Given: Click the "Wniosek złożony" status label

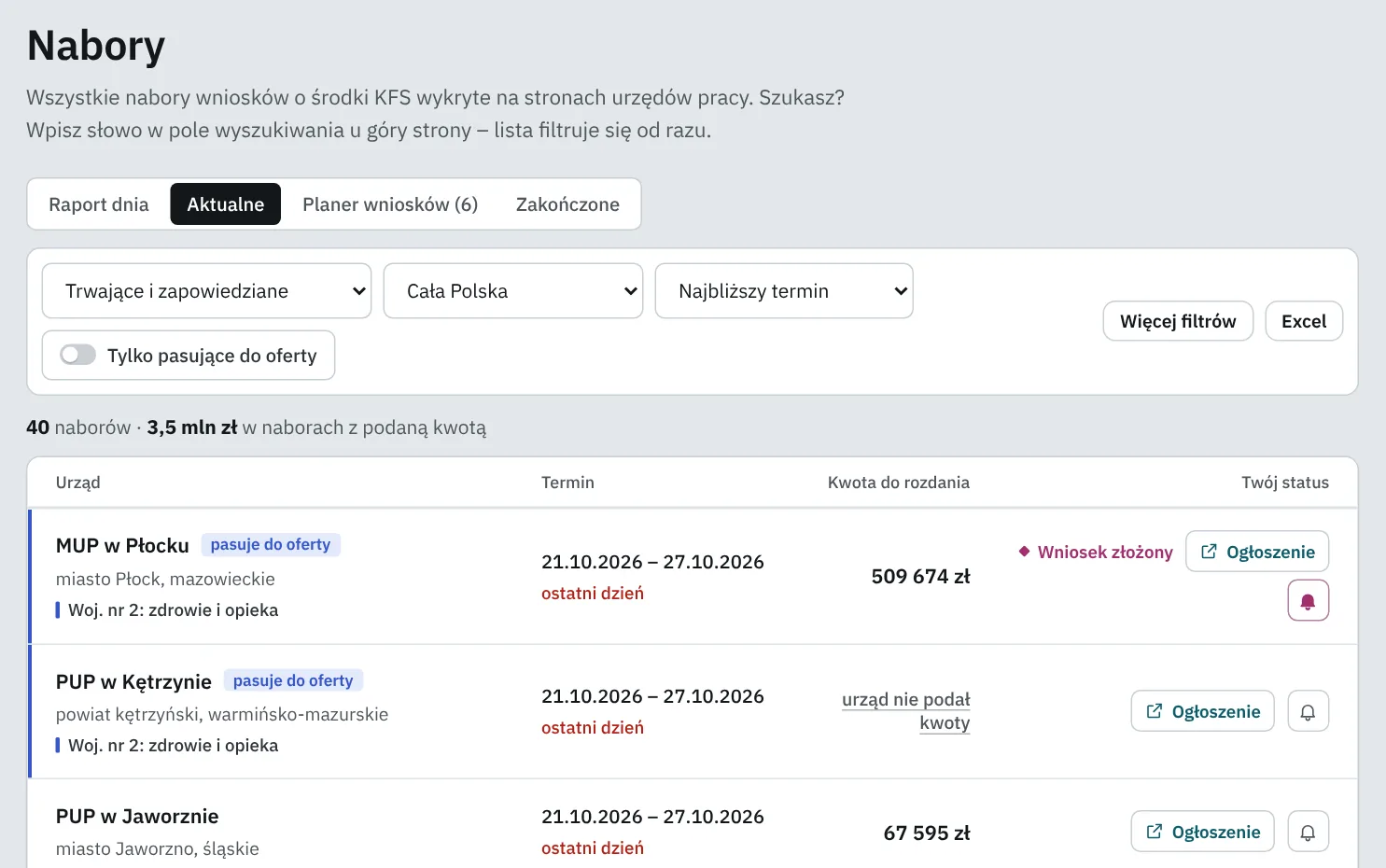Looking at the screenshot, I should coord(1096,553).
